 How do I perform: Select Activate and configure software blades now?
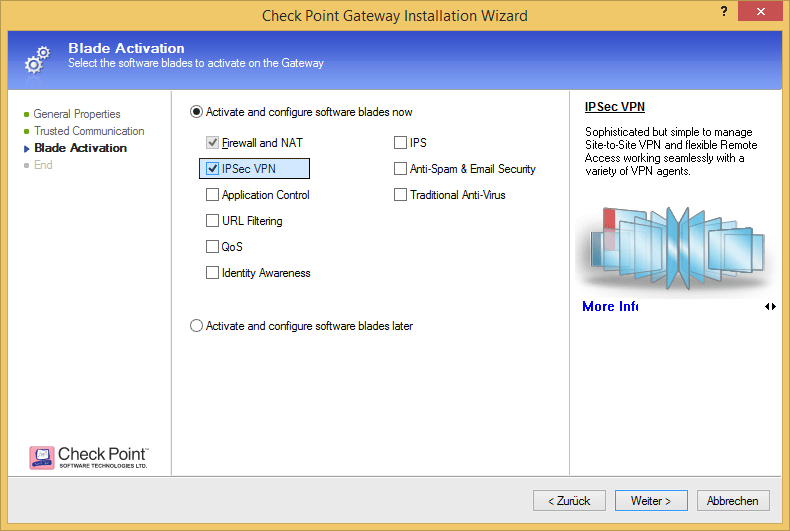[197, 112]
